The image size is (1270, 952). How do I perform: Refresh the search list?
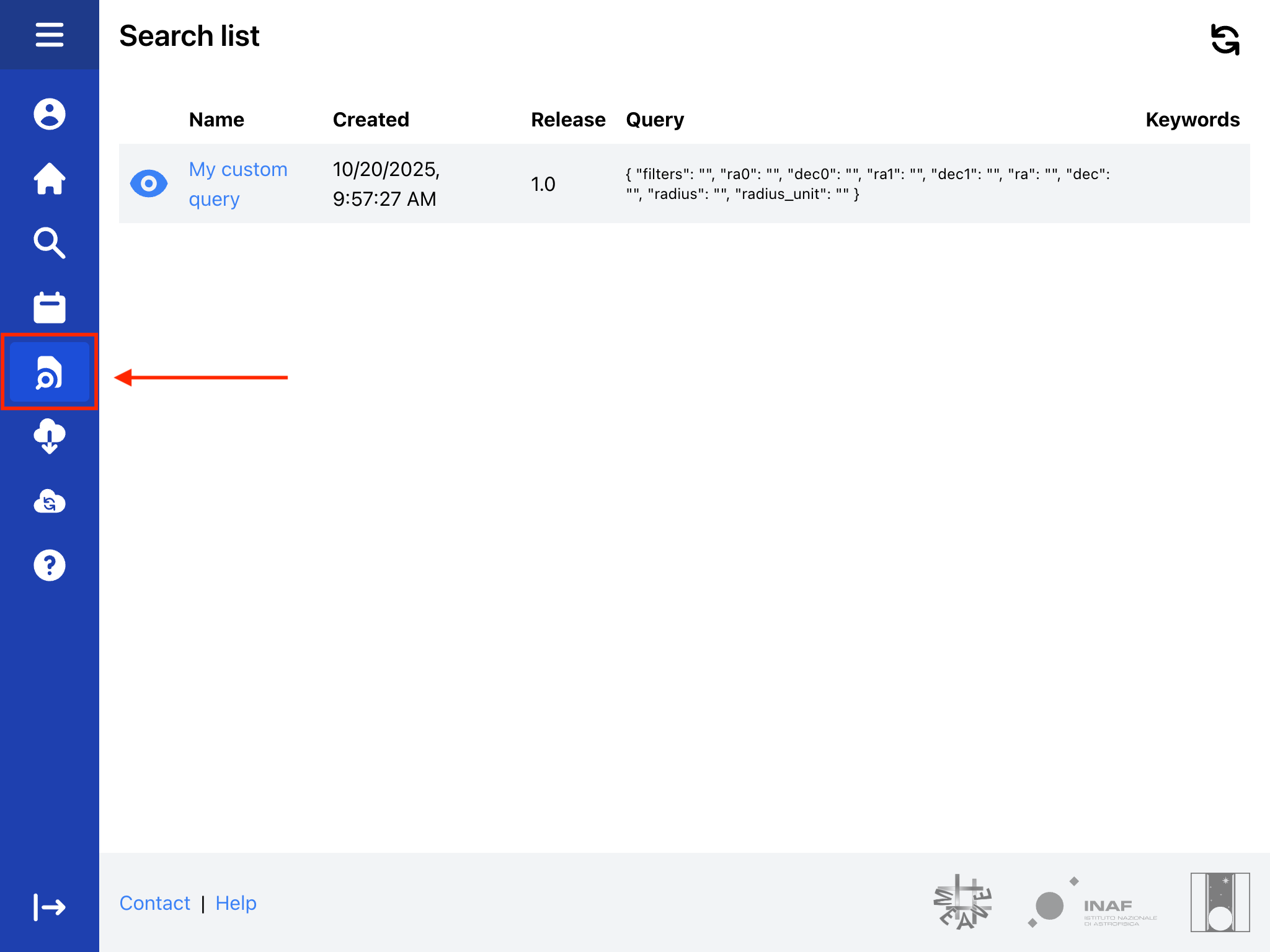[x=1225, y=40]
